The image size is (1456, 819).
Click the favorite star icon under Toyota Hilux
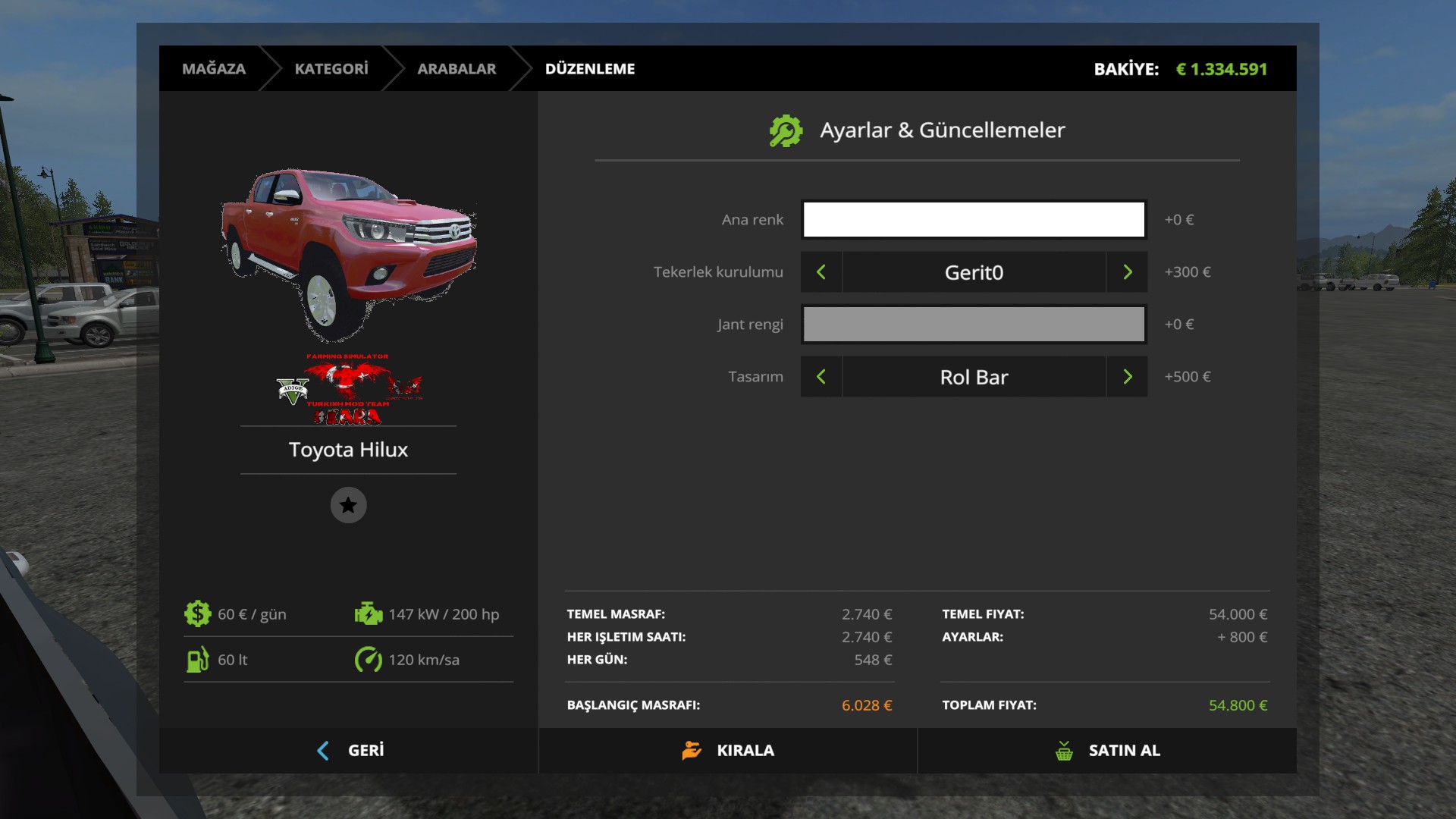(x=348, y=505)
